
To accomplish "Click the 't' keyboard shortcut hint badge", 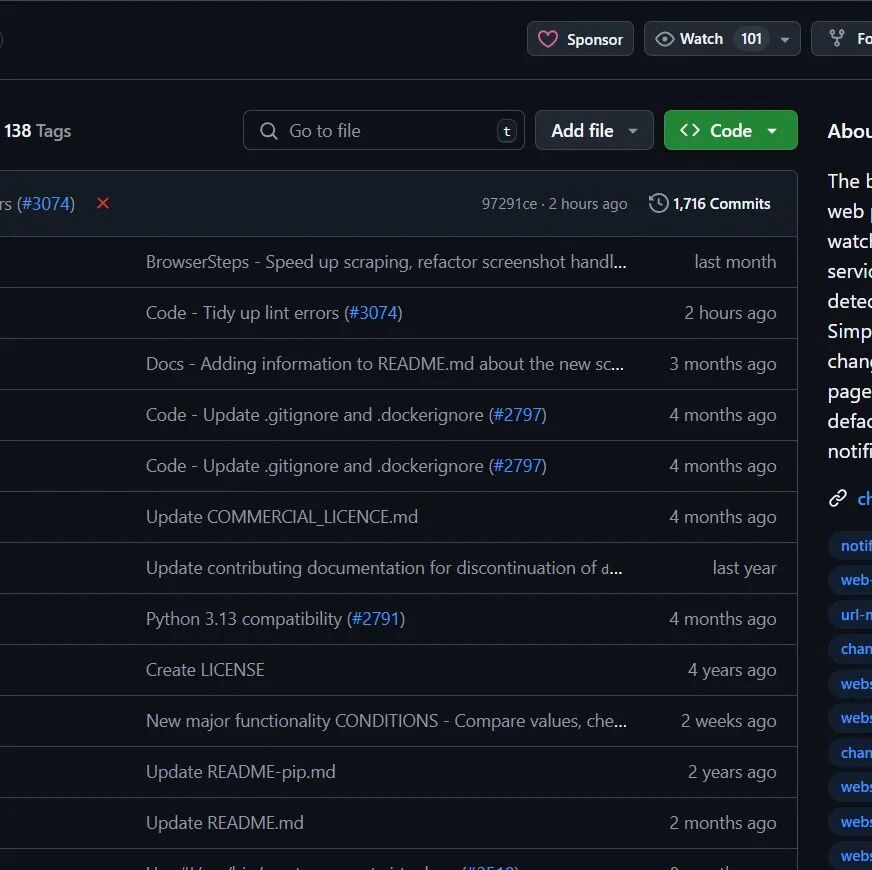I will 507,131.
